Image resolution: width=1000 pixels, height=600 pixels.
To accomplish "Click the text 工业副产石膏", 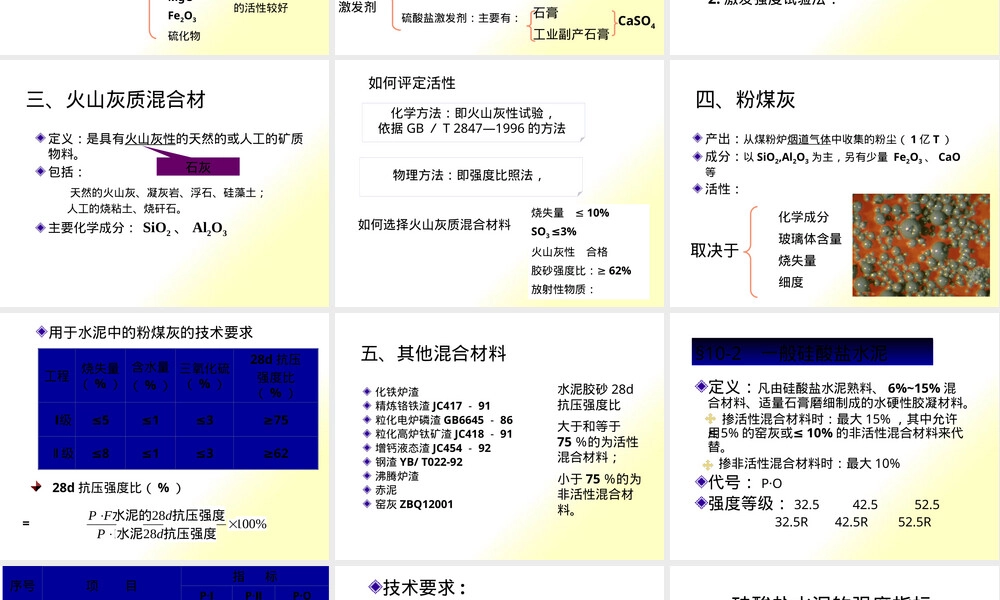I will click(x=571, y=34).
